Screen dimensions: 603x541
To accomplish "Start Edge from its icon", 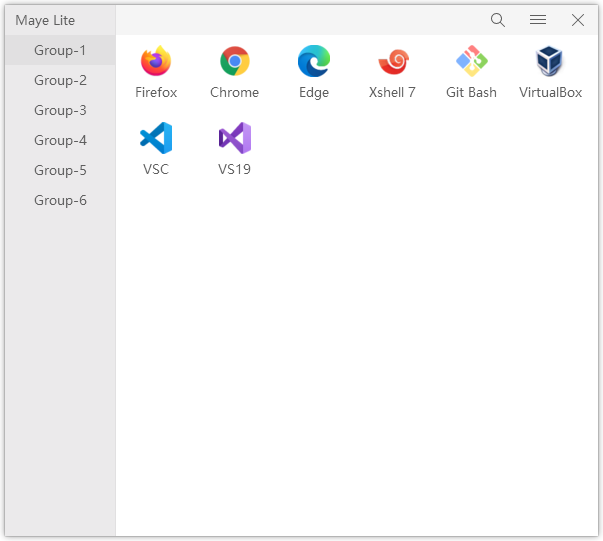I will tap(314, 62).
